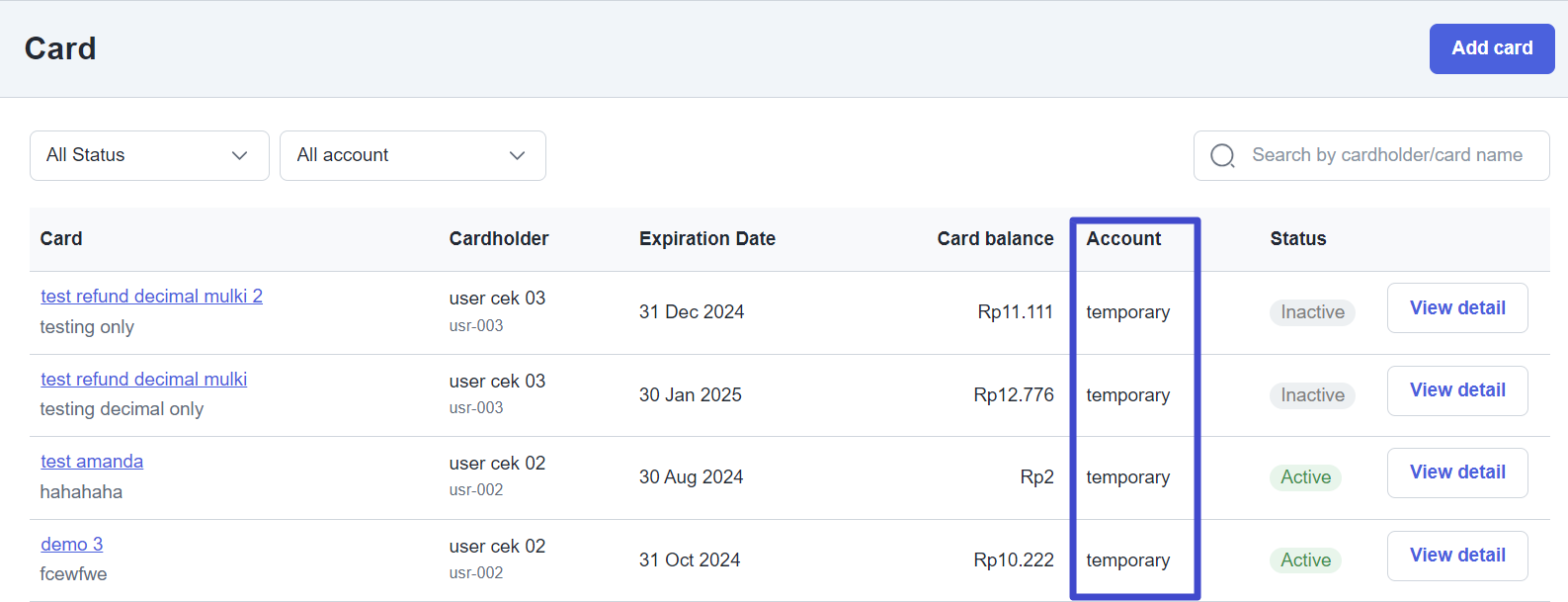Click the search magnifier icon
The image size is (1568, 602).
pyautogui.click(x=1222, y=156)
